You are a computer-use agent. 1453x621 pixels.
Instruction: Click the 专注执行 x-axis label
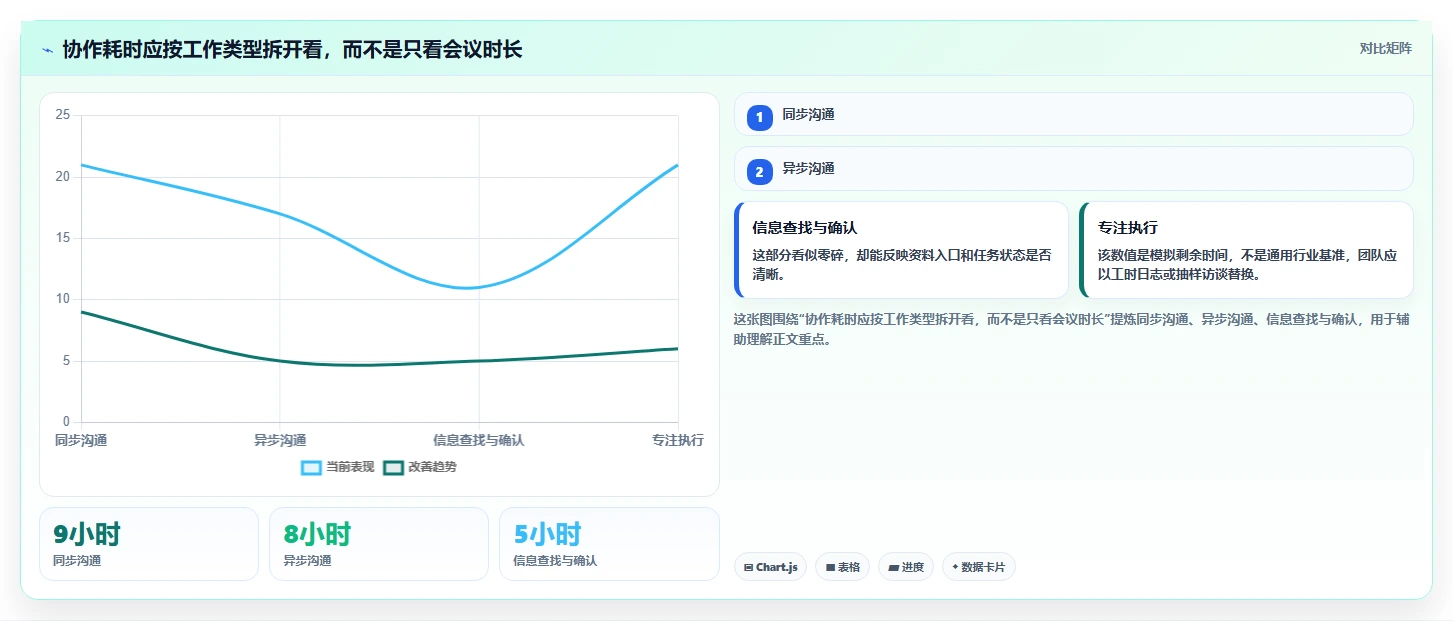click(678, 440)
